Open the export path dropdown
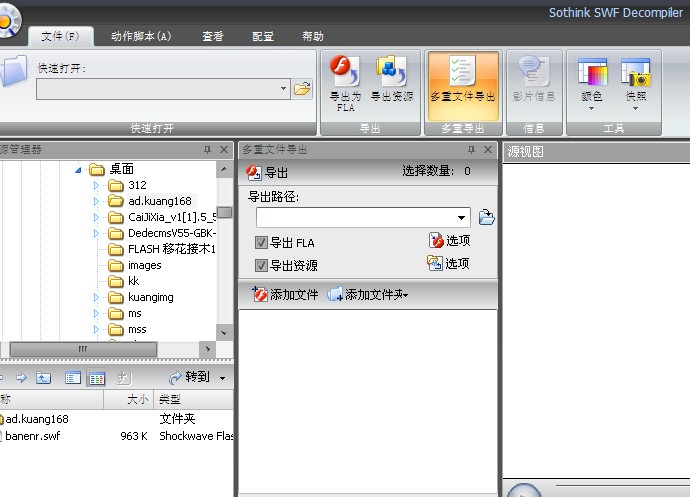Image resolution: width=690 pixels, height=497 pixels. pyautogui.click(x=461, y=217)
